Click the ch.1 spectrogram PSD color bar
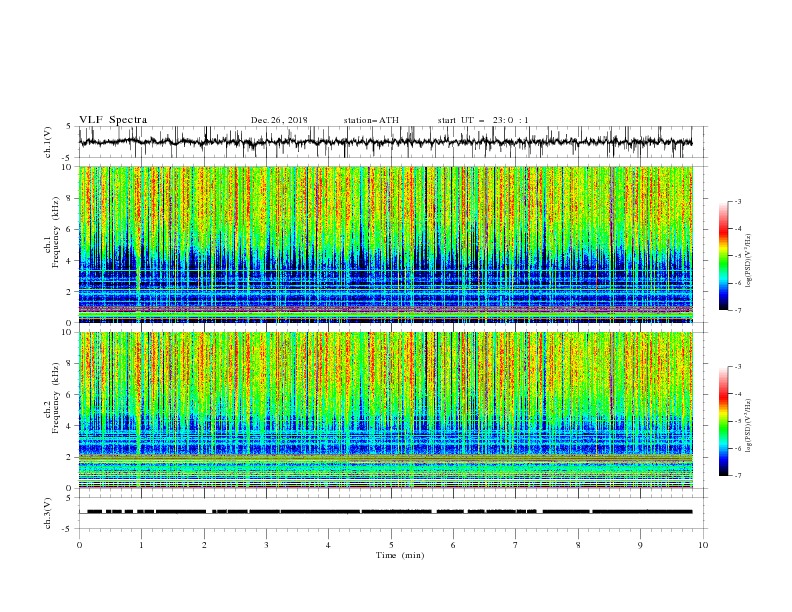This screenshot has width=792, height=612. [723, 255]
